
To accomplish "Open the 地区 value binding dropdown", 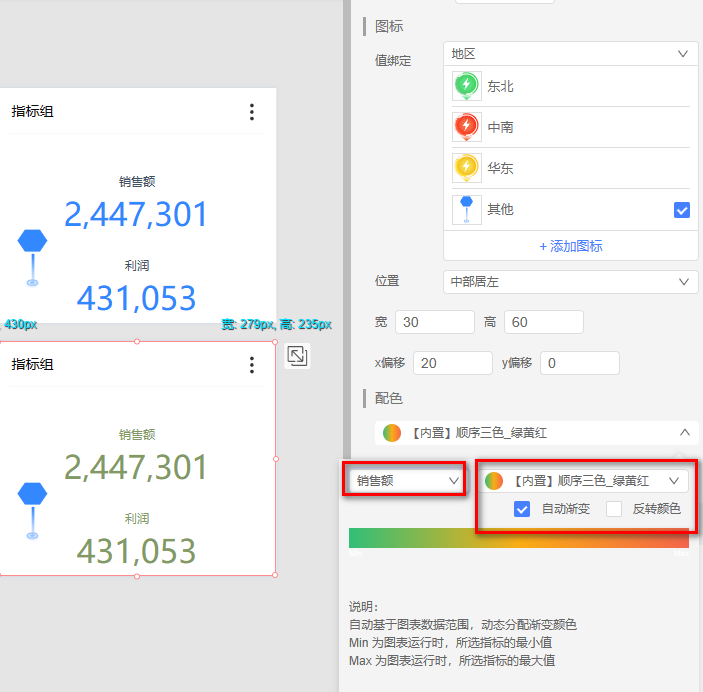I will 570,54.
